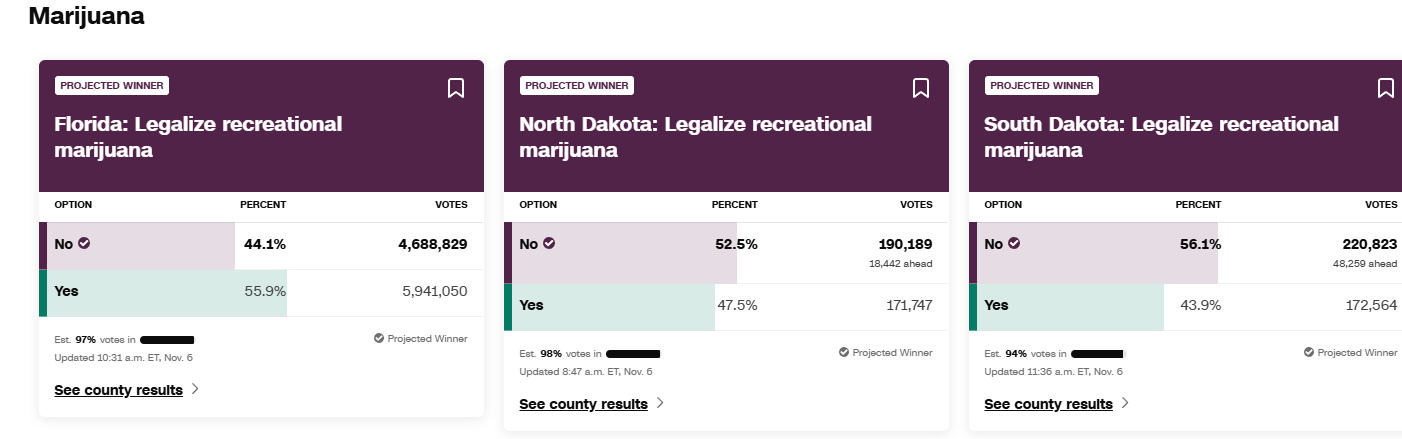Open Florida's See county results link

[118, 390]
